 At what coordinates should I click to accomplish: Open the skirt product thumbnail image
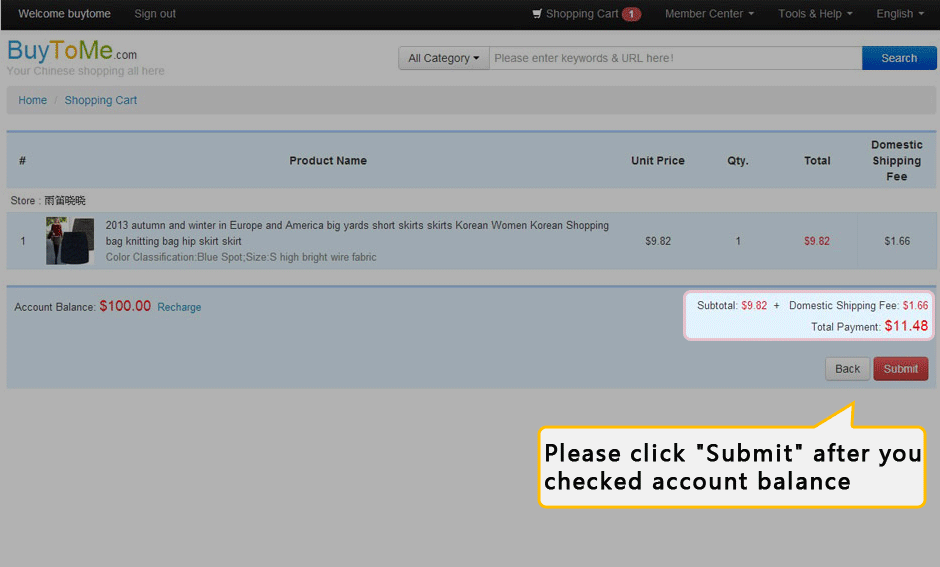click(70, 241)
